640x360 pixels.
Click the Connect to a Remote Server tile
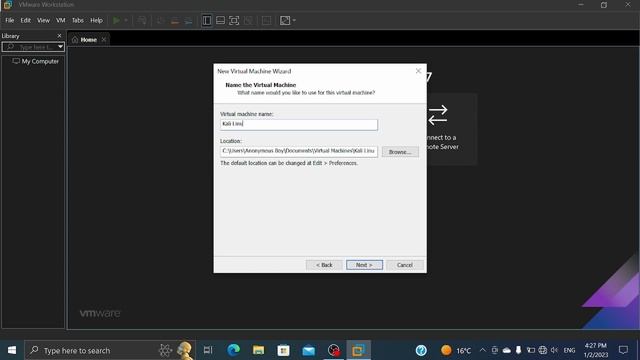451,129
